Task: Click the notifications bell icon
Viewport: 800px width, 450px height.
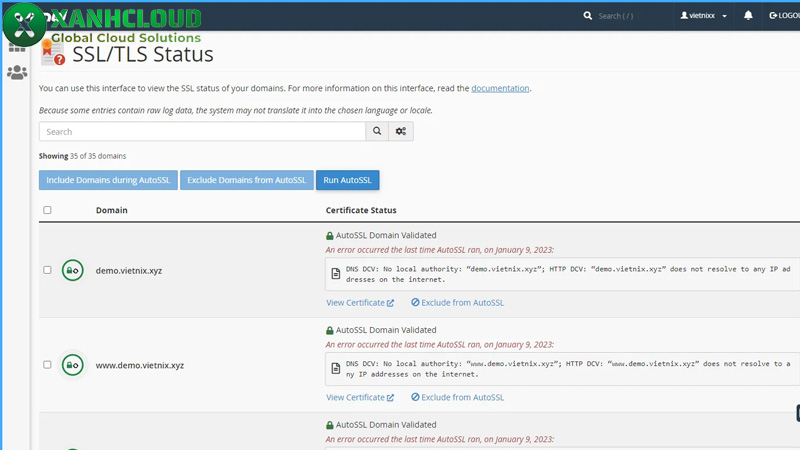Action: point(748,16)
